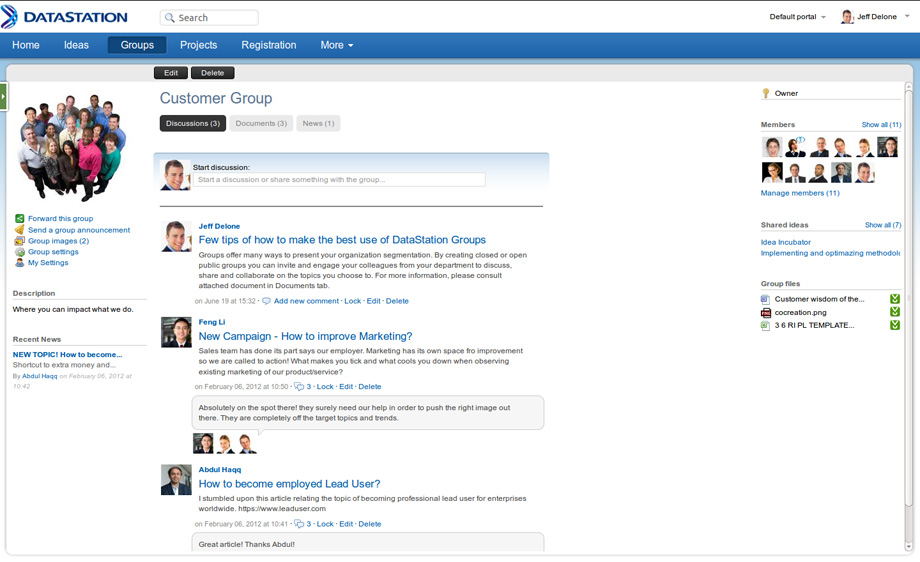Click in the Search field
The width and height of the screenshot is (920, 562).
pos(209,18)
